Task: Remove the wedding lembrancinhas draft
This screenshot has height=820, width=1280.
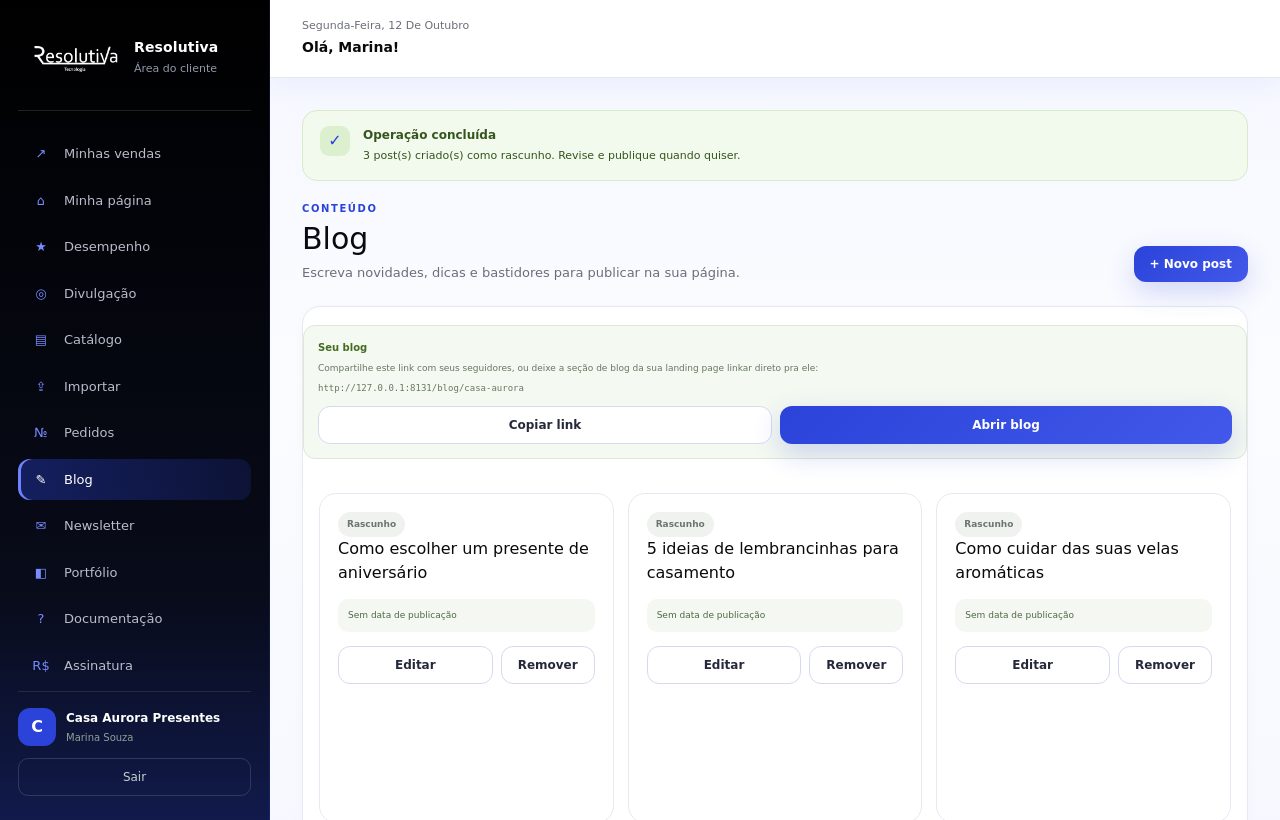Action: (x=856, y=665)
